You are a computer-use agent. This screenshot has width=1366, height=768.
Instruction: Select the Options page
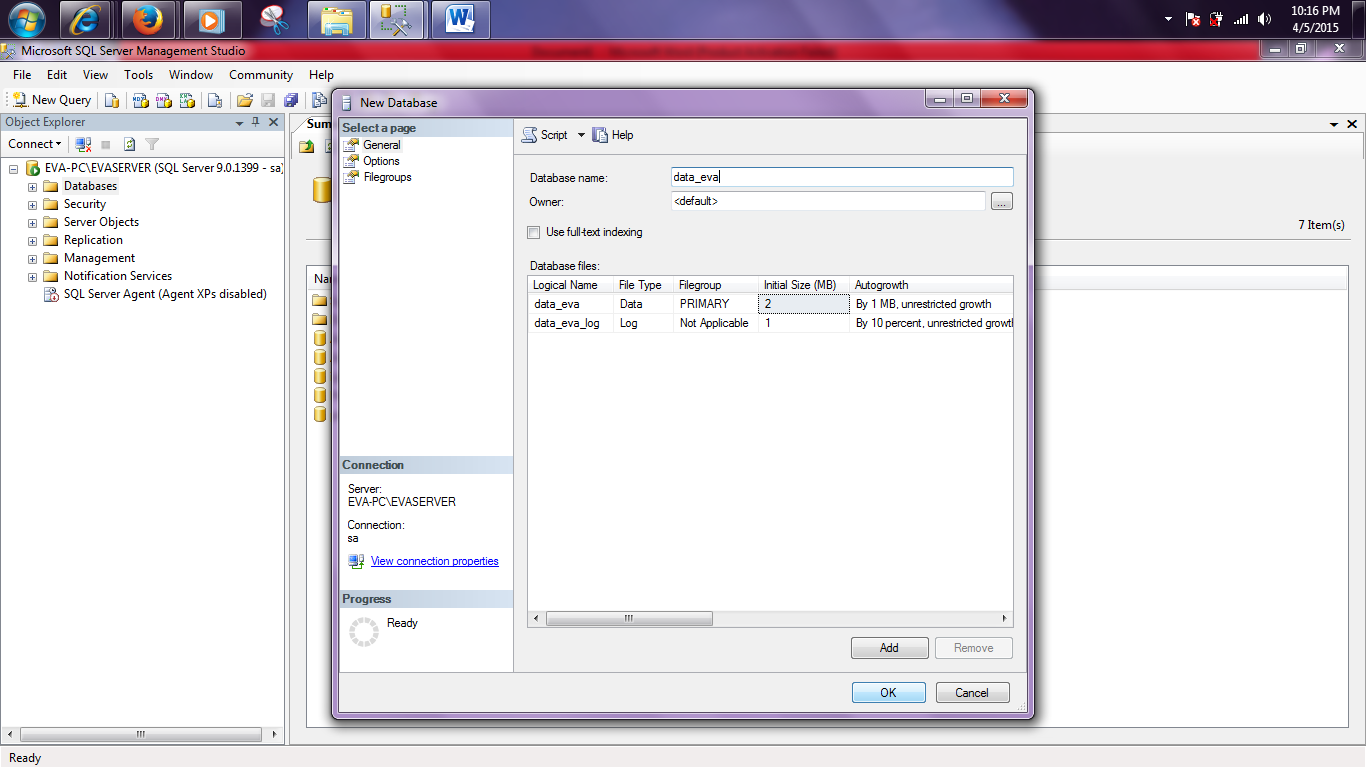[381, 161]
